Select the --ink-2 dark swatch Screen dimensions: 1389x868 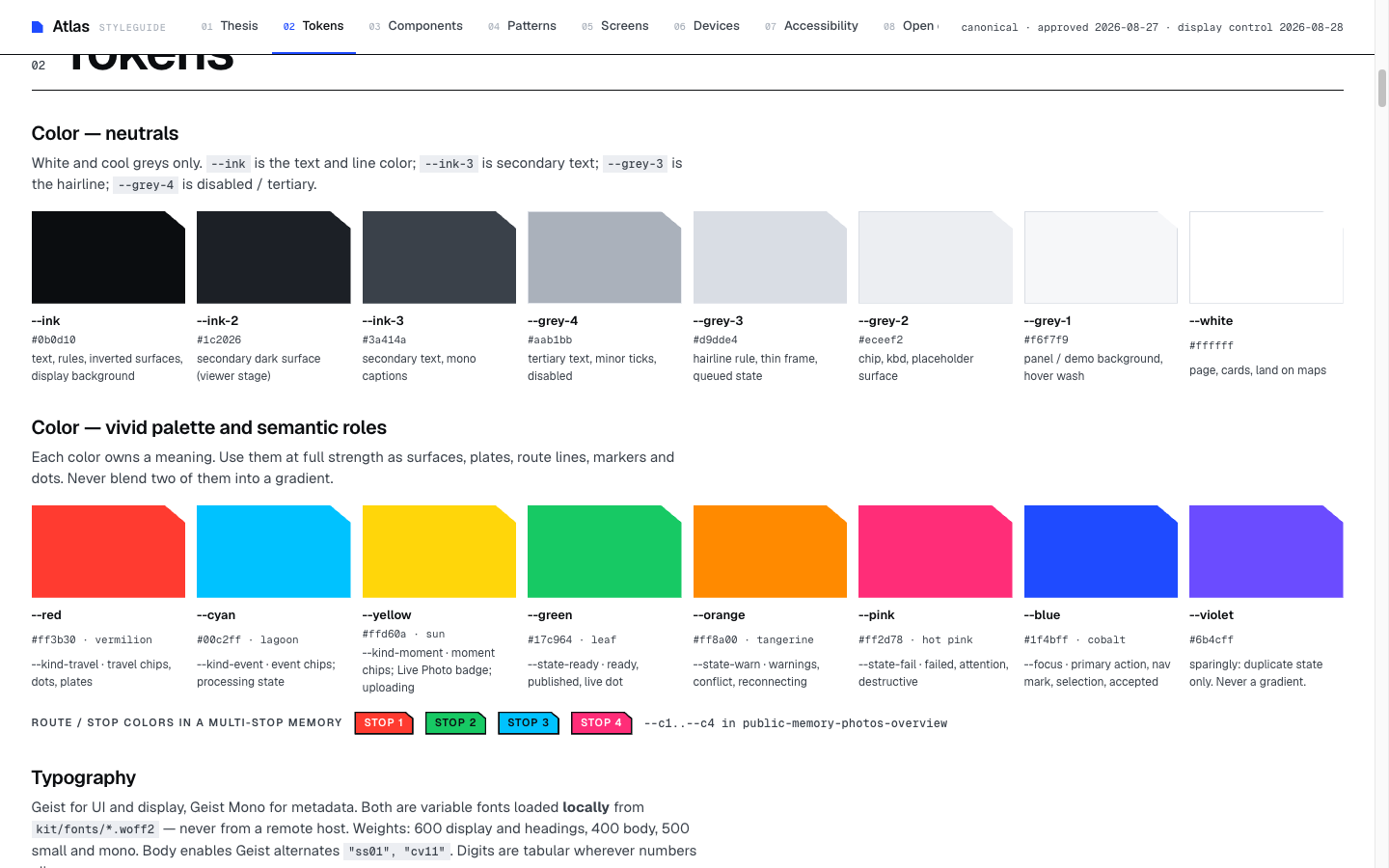[274, 258]
